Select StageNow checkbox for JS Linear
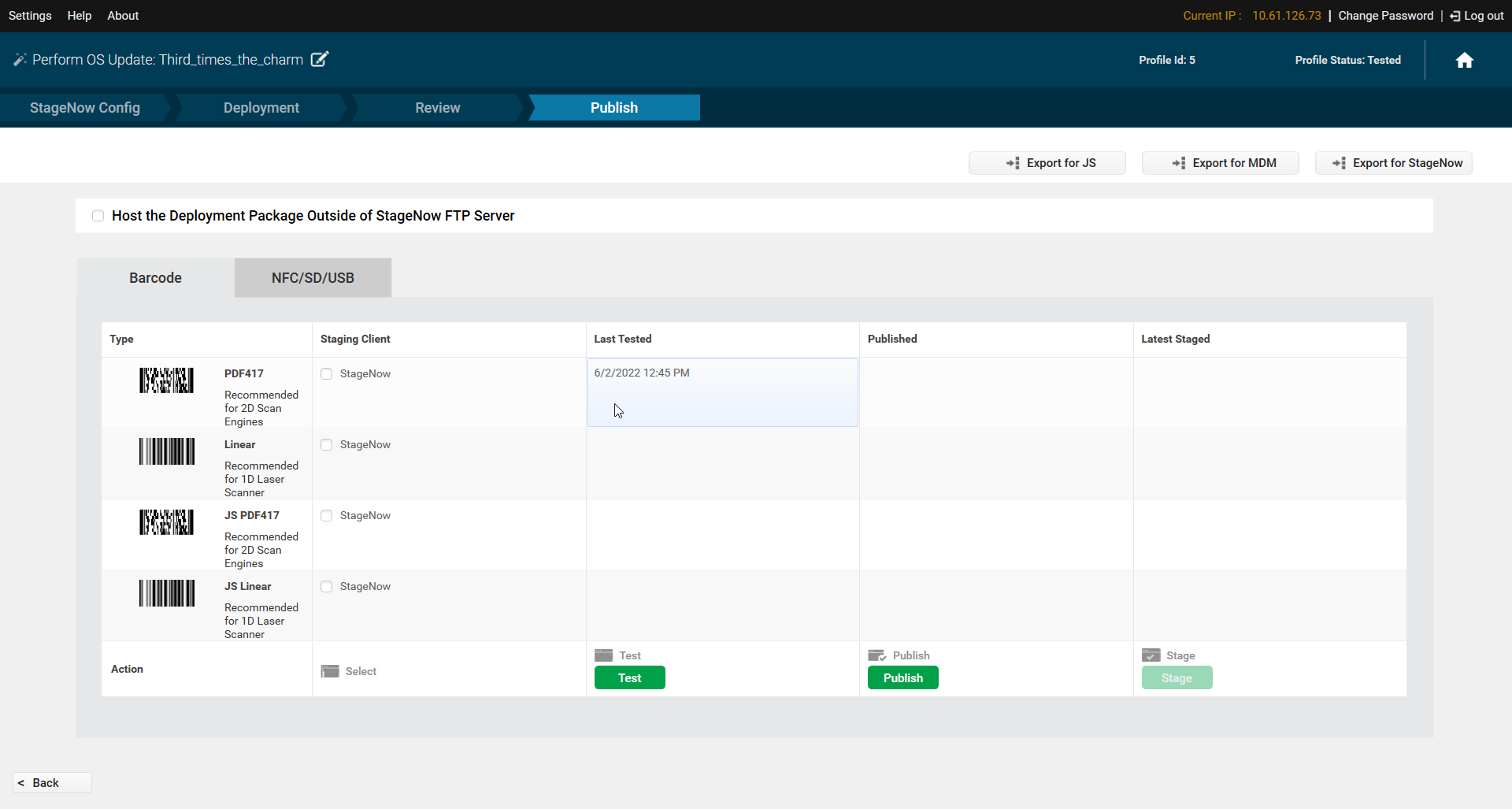The width and height of the screenshot is (1512, 809). [x=327, y=587]
